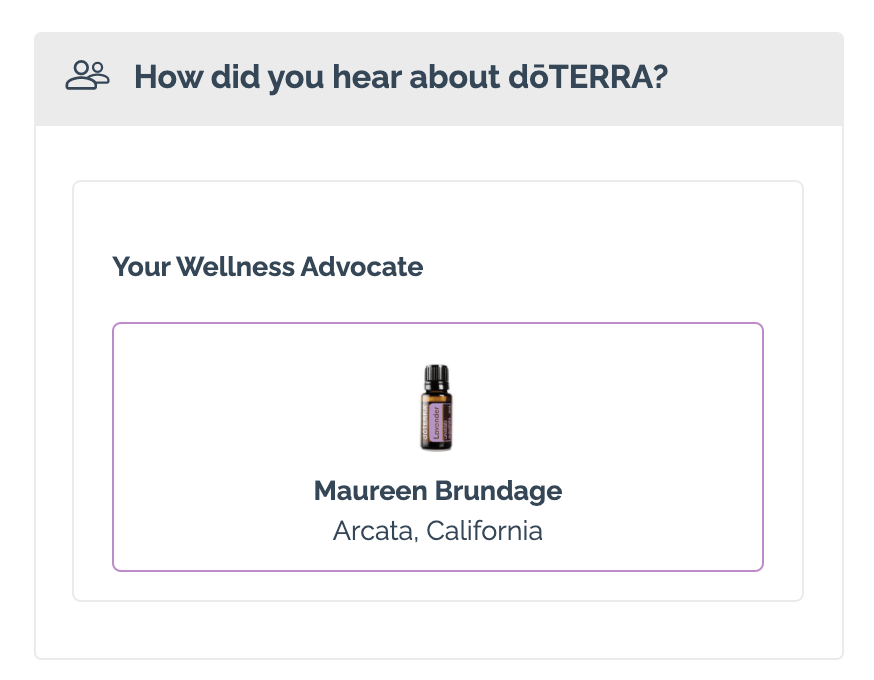This screenshot has width=874, height=680.
Task: Click the Maureen Brundage name
Action: click(x=438, y=491)
